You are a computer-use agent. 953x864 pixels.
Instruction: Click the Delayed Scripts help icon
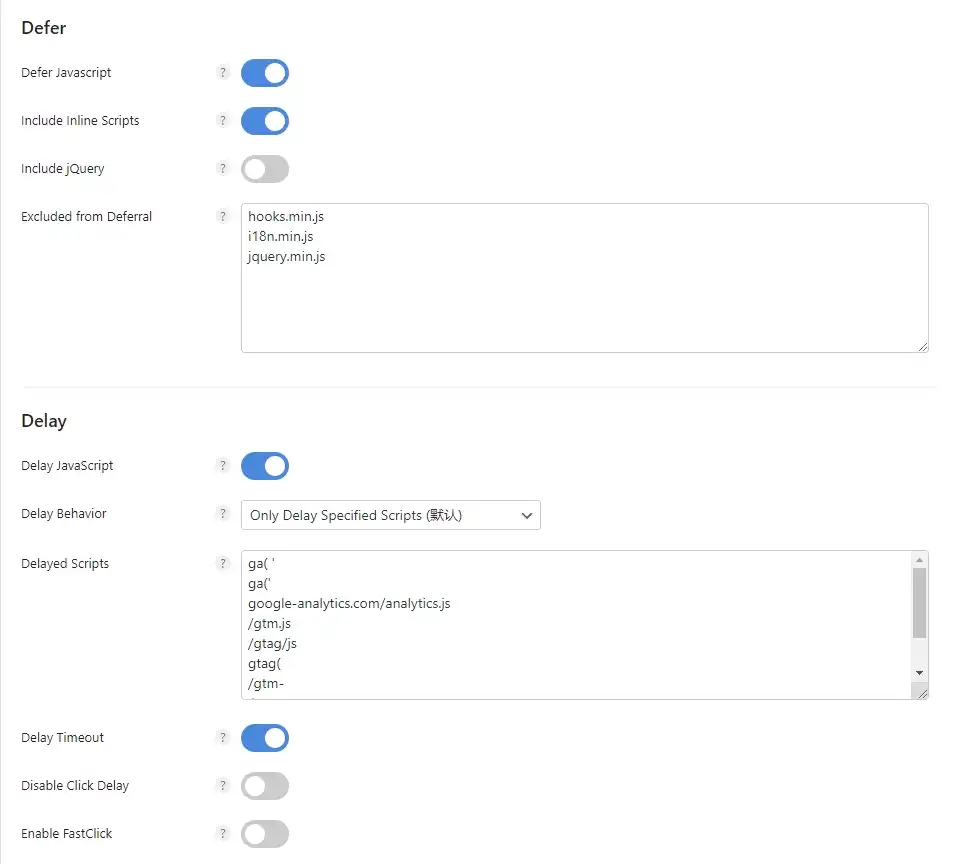(x=223, y=563)
